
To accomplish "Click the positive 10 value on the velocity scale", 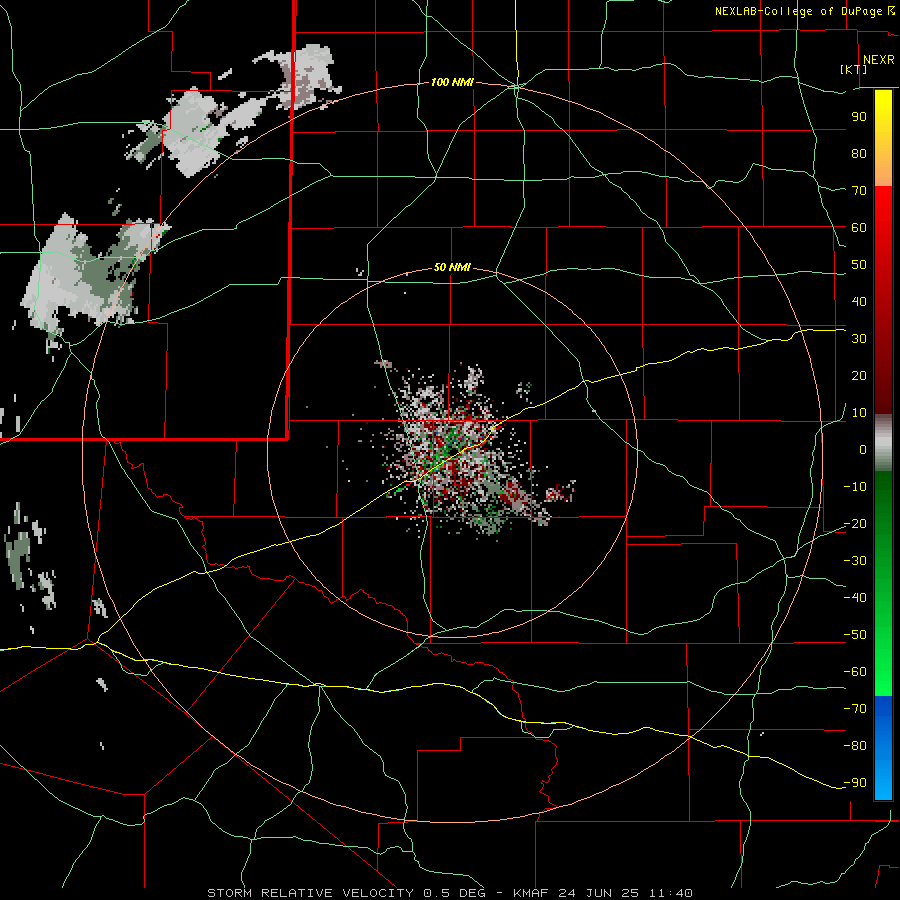I will coord(859,413).
